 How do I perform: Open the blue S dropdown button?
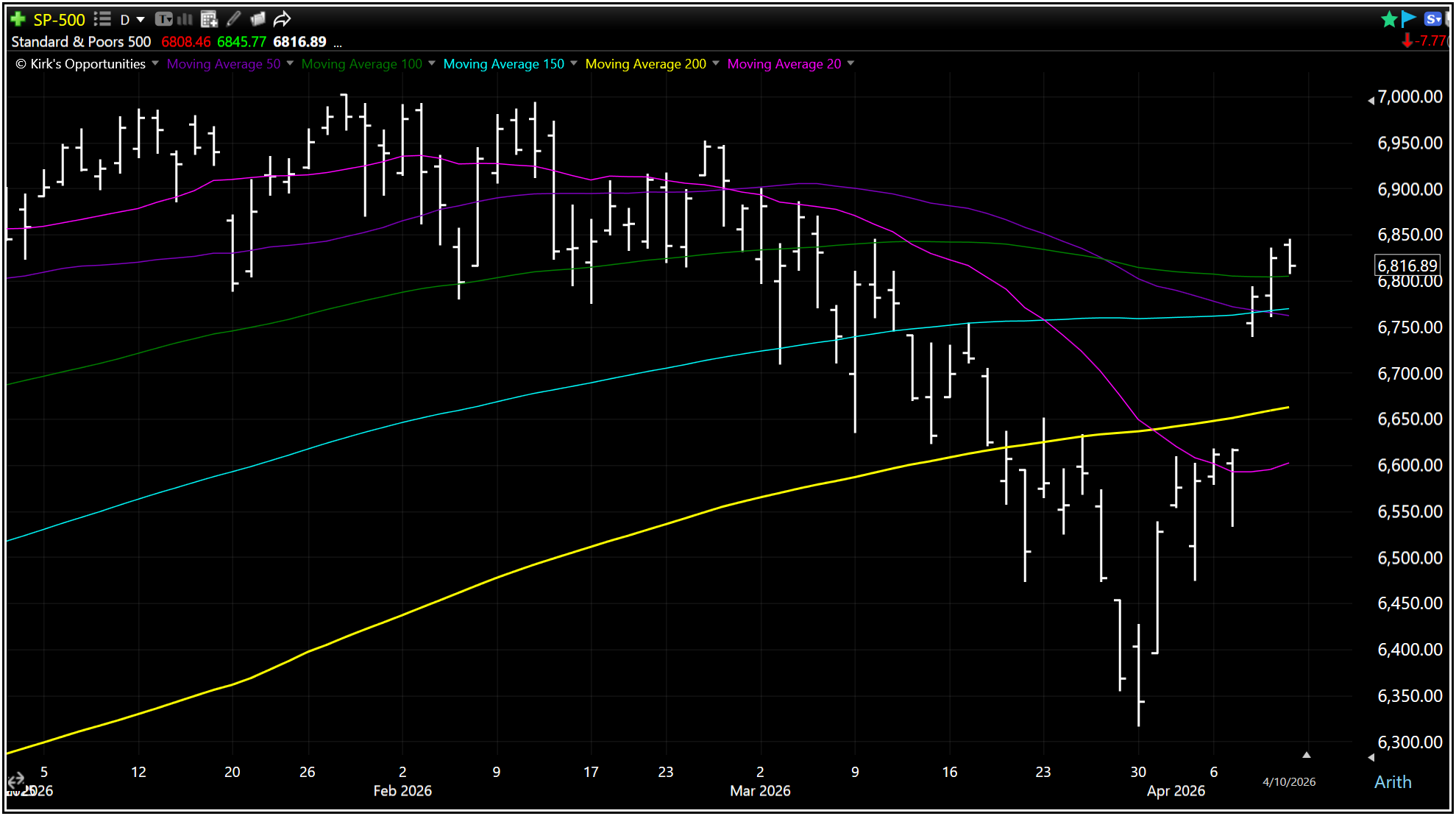pos(1432,19)
